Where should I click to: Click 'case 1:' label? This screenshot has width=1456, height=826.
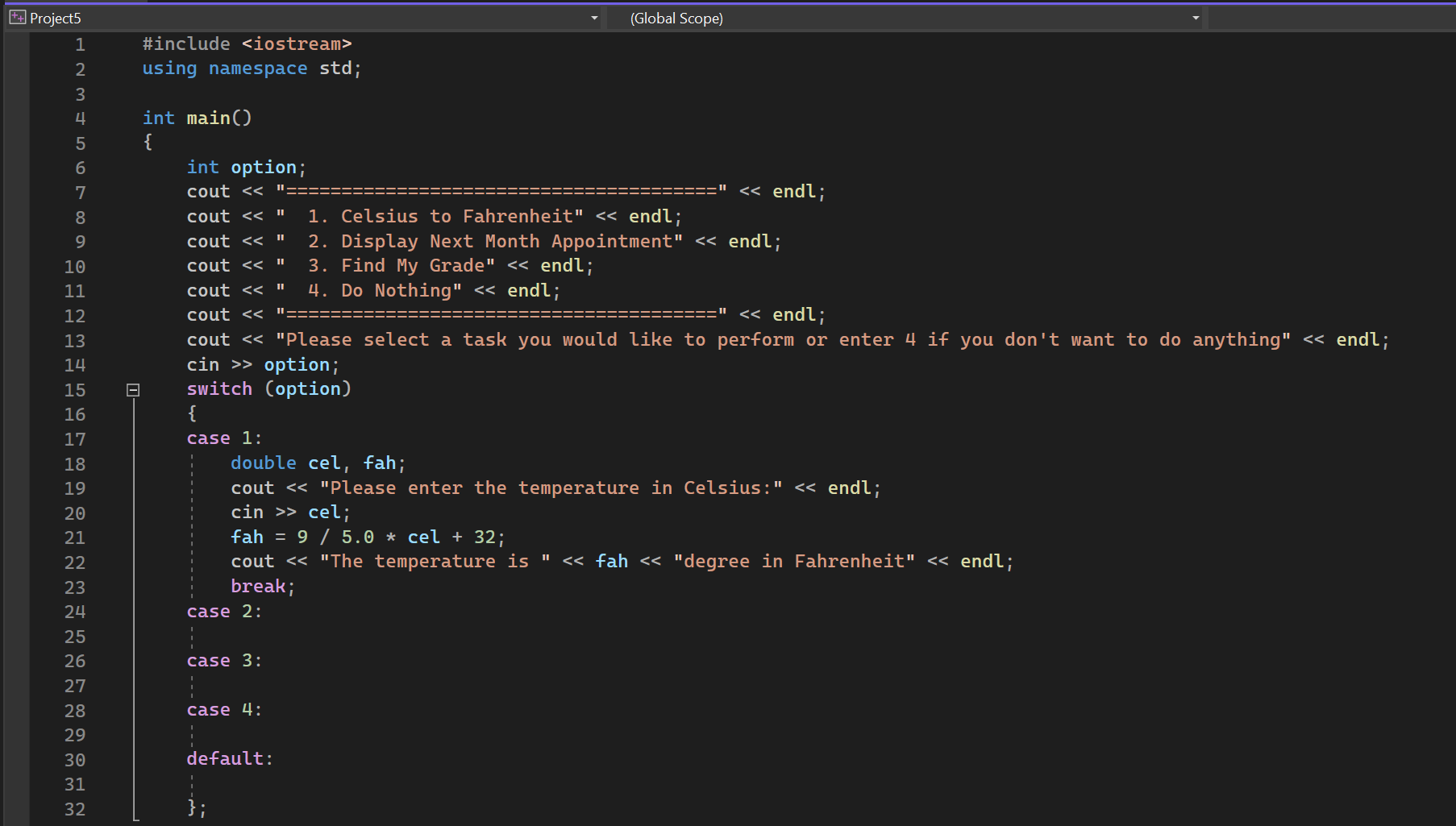point(224,439)
